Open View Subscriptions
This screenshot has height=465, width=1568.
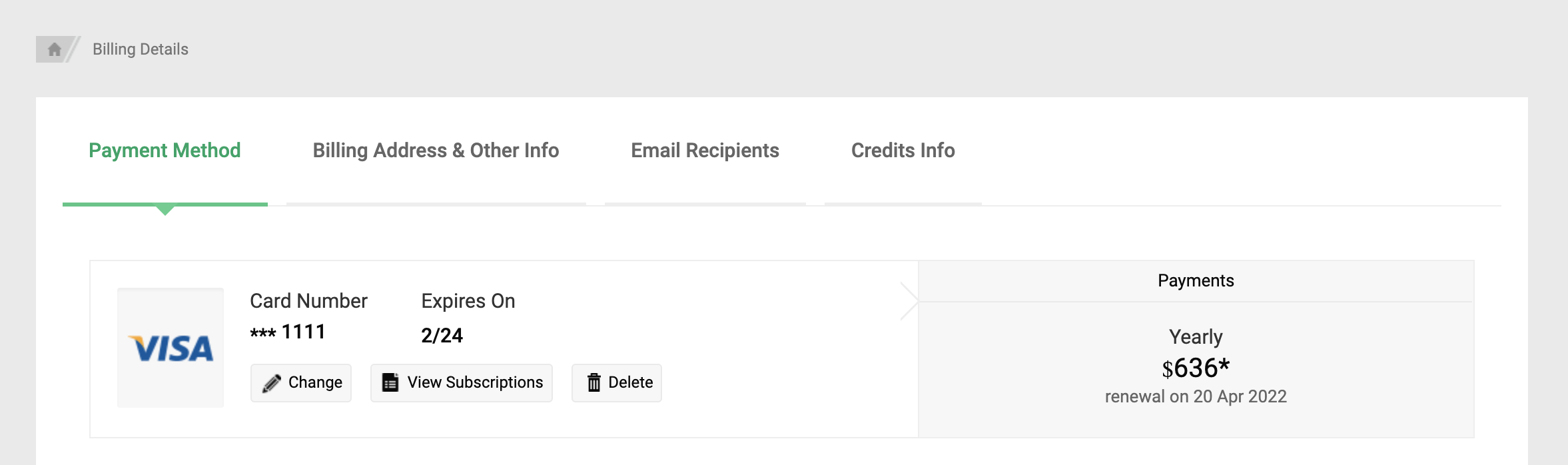pos(475,382)
